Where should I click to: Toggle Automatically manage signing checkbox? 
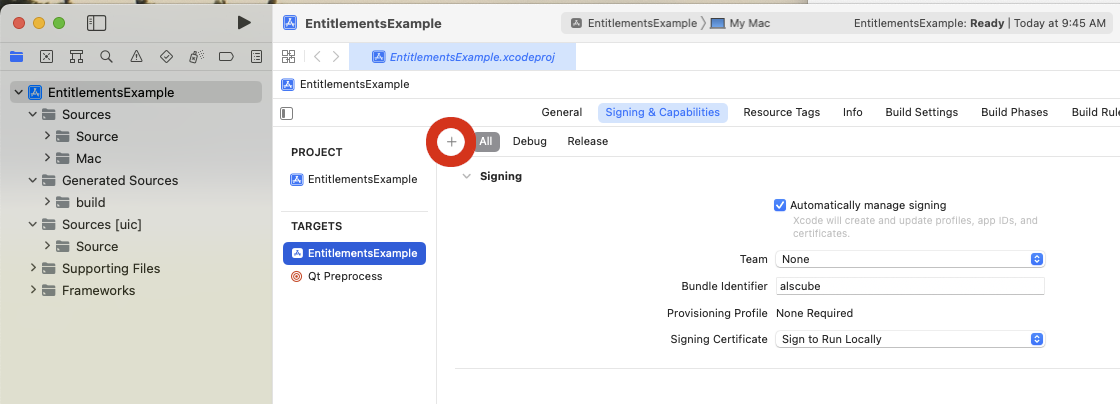coord(780,205)
